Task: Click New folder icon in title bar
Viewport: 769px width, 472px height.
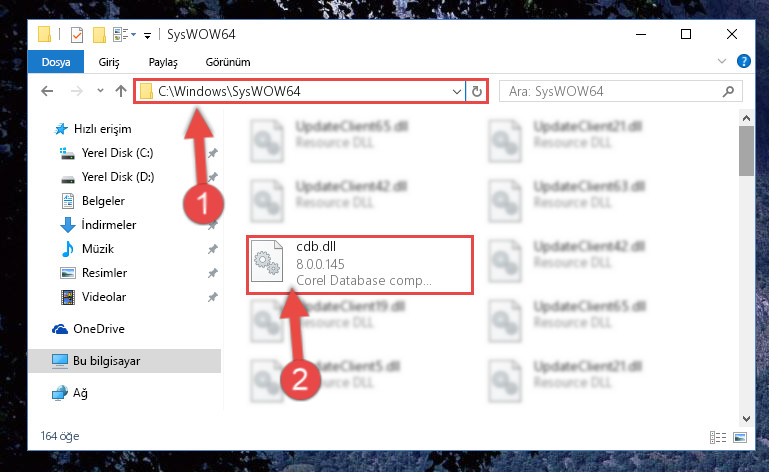Action: click(99, 35)
